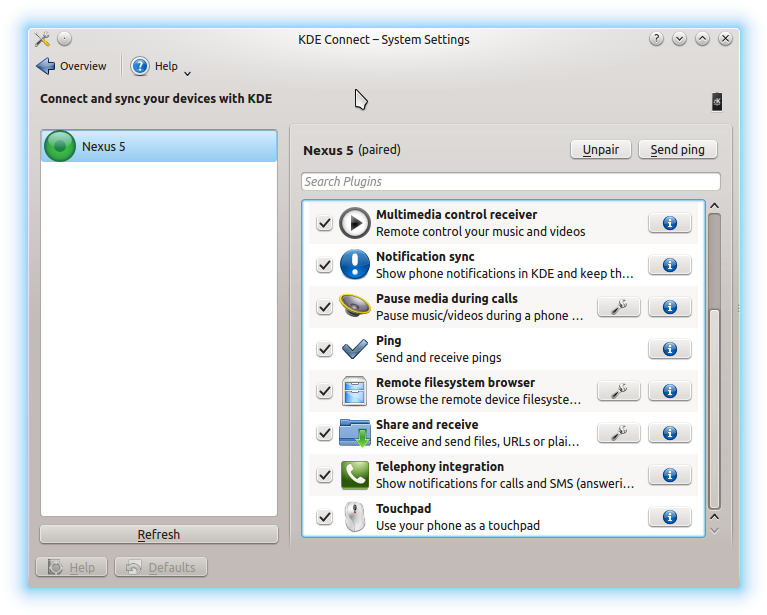The width and height of the screenshot is (767, 615).
Task: Unpair the Nexus 5 device
Action: click(x=601, y=150)
